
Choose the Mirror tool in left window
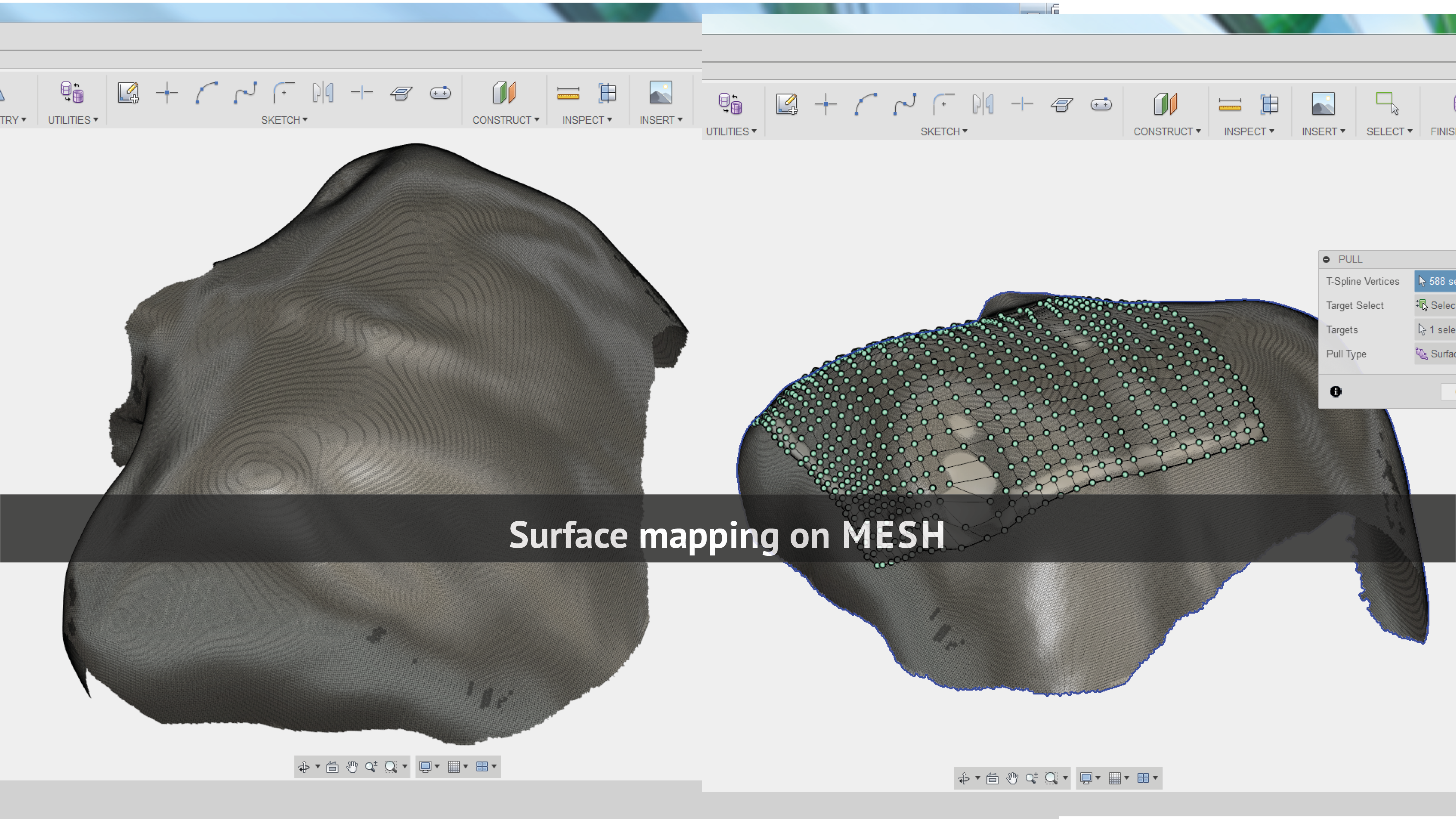pos(323,92)
